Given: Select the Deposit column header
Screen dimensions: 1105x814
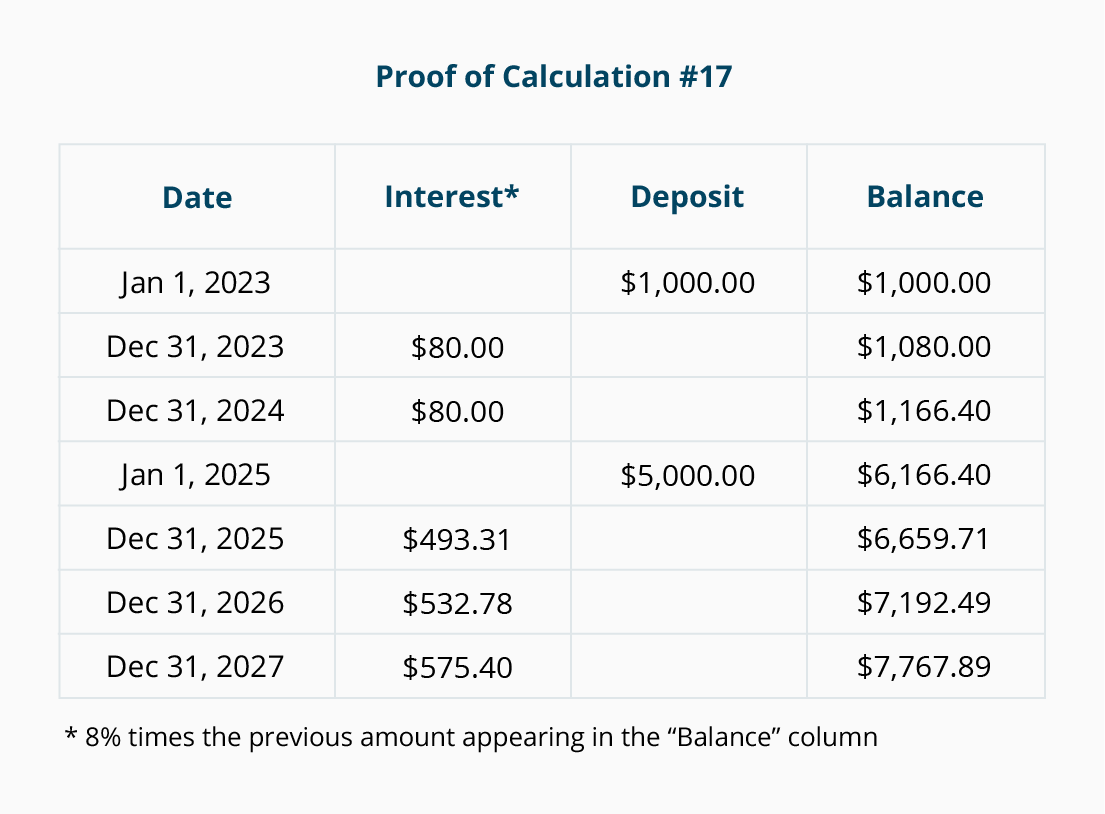Looking at the screenshot, I should pyautogui.click(x=687, y=196).
